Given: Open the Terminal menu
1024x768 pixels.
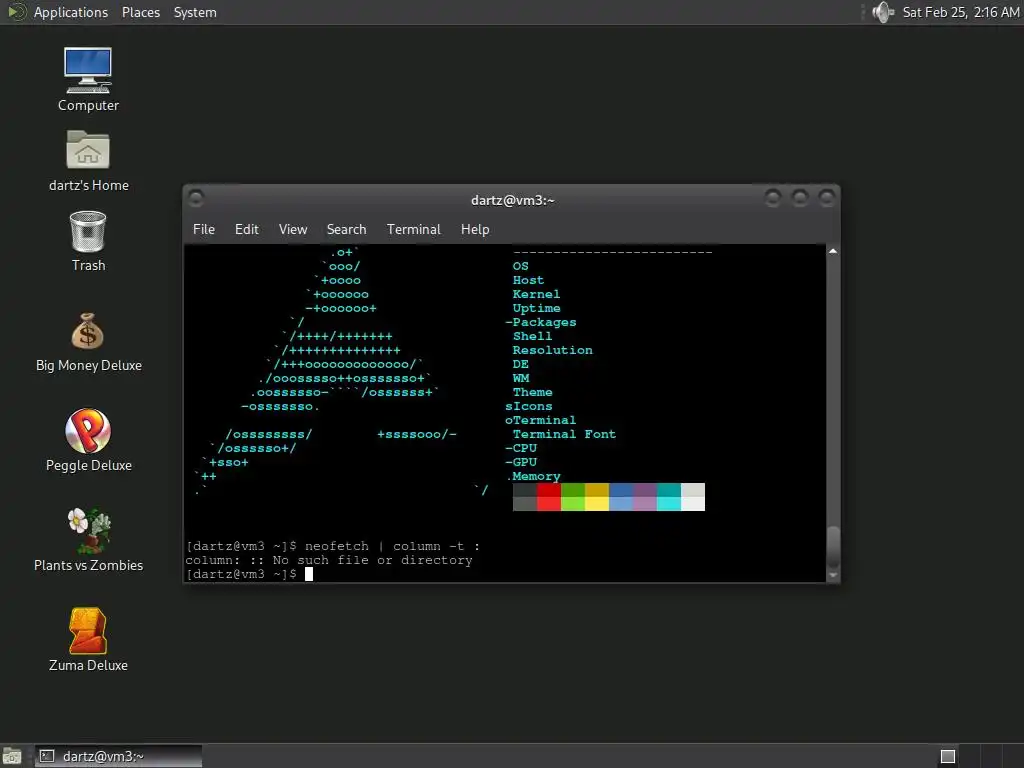Looking at the screenshot, I should 413,229.
